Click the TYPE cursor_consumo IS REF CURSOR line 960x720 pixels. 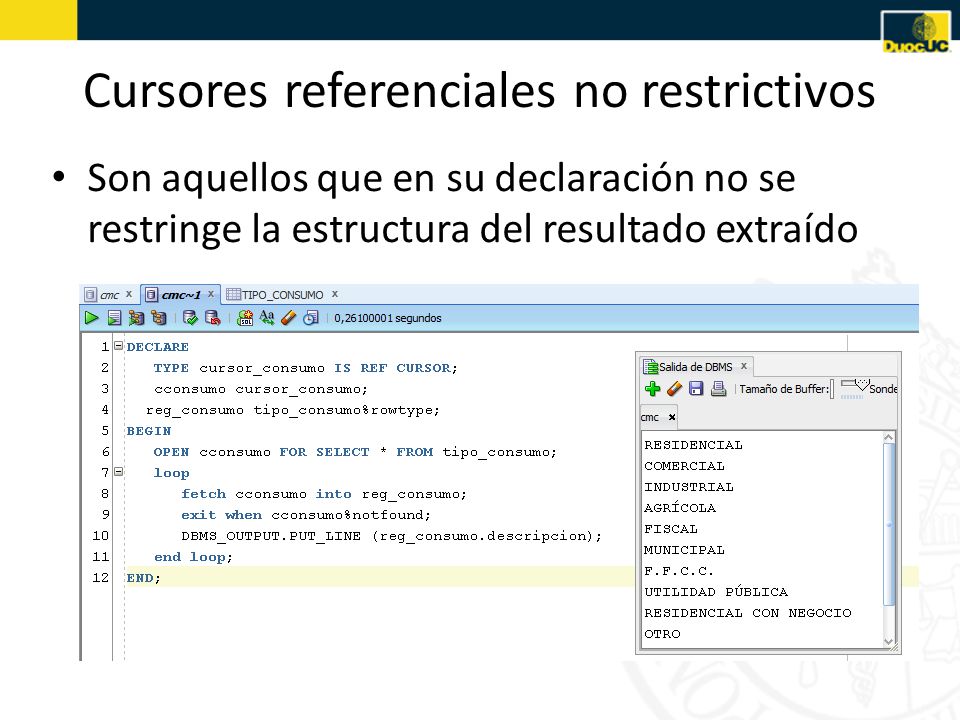[306, 368]
